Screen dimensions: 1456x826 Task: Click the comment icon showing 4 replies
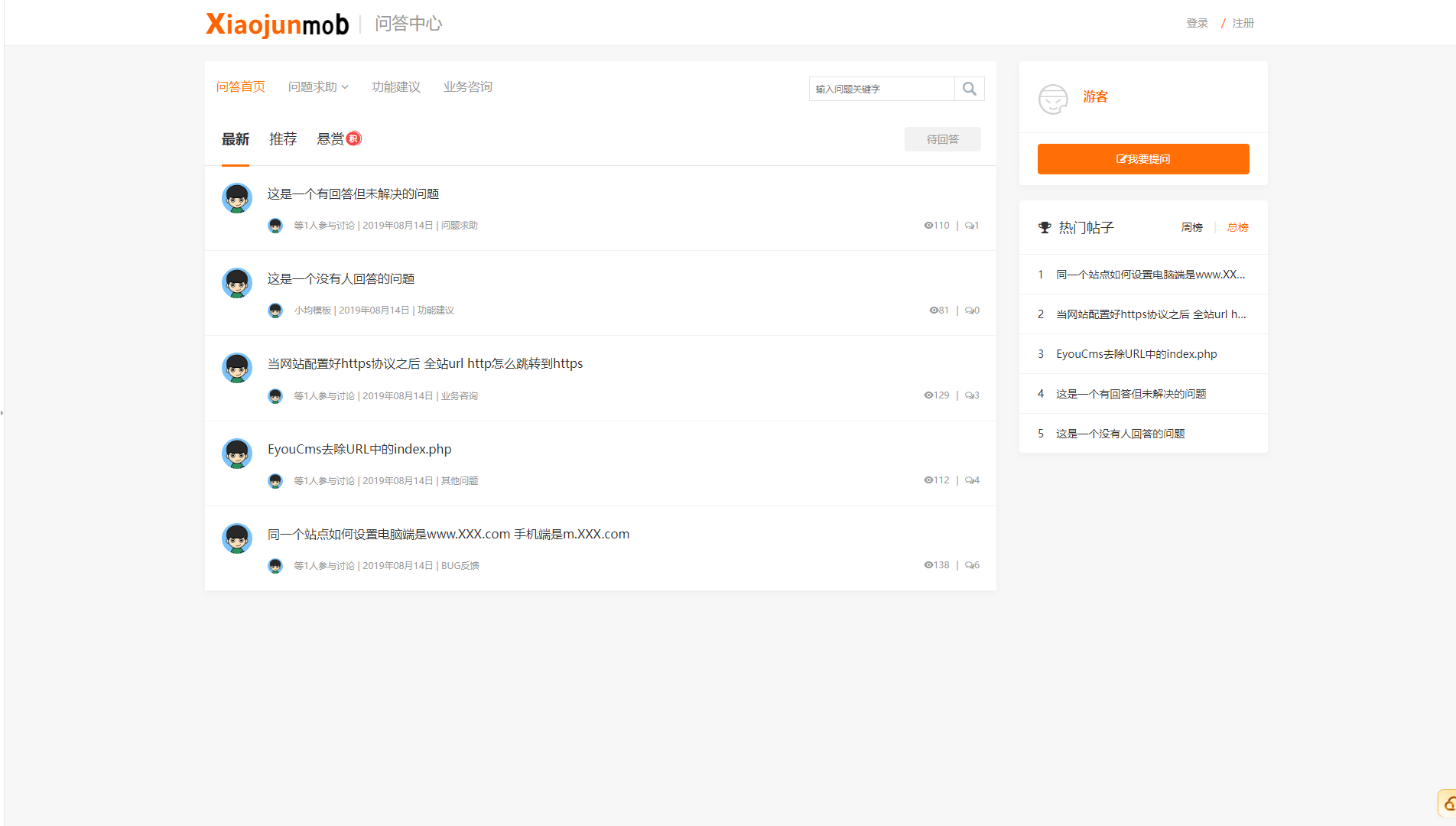click(969, 480)
